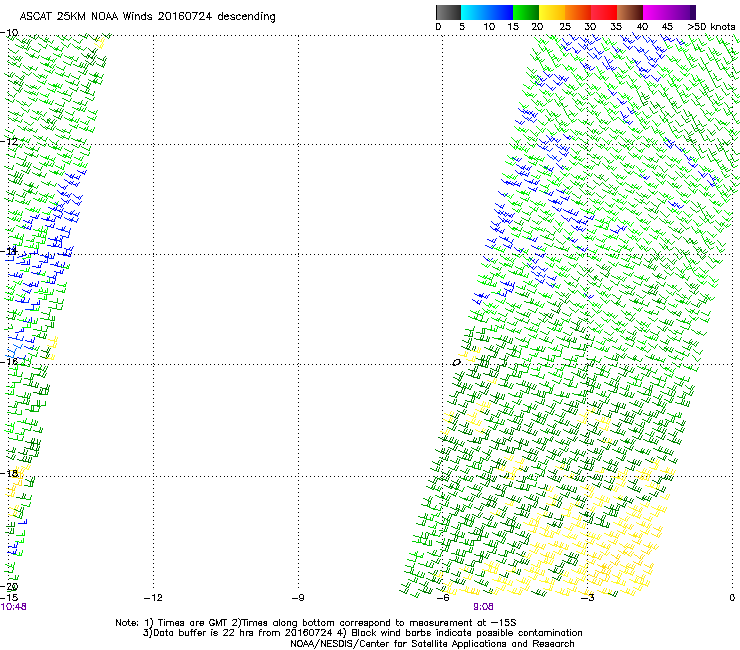This screenshot has height=650, width=740.
Task: Click the purple '9:08' swath time label
Action: 483,607
